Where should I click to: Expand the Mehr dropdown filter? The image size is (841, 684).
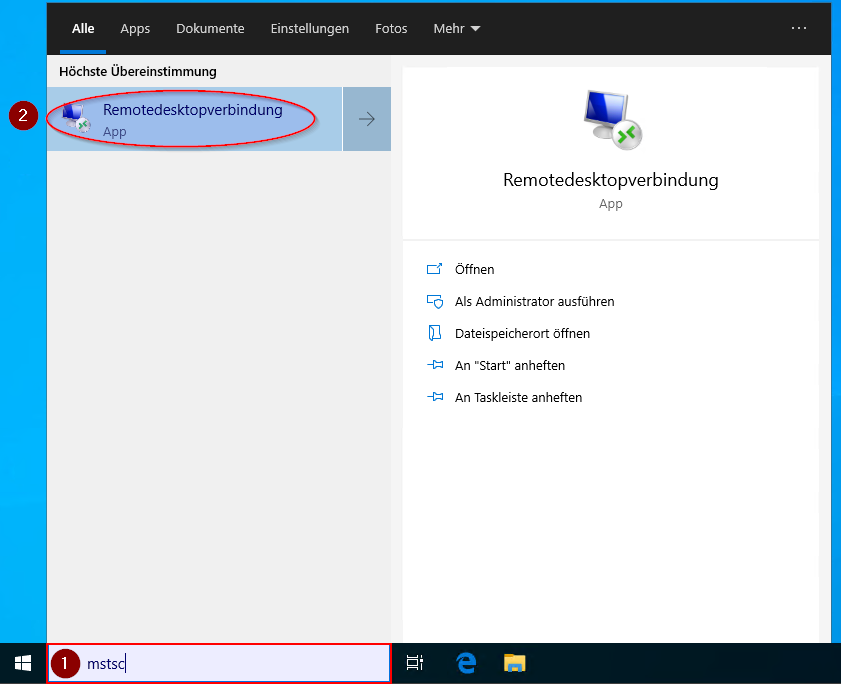(456, 29)
